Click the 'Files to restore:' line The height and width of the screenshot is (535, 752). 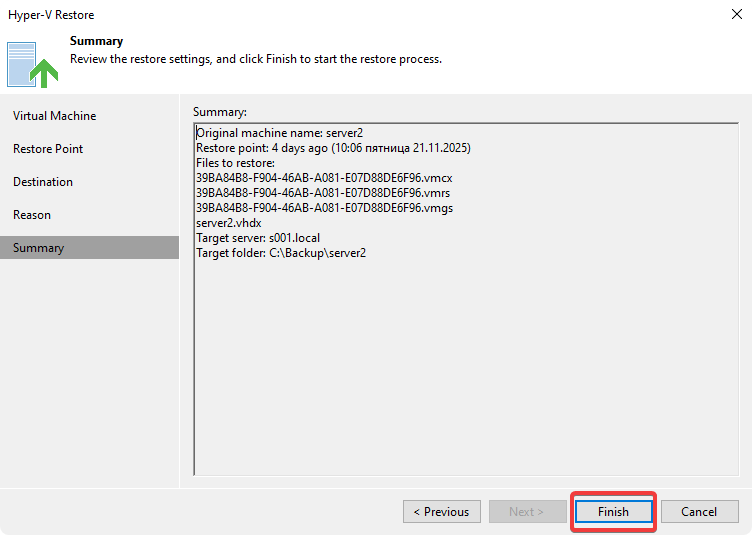coord(234,163)
